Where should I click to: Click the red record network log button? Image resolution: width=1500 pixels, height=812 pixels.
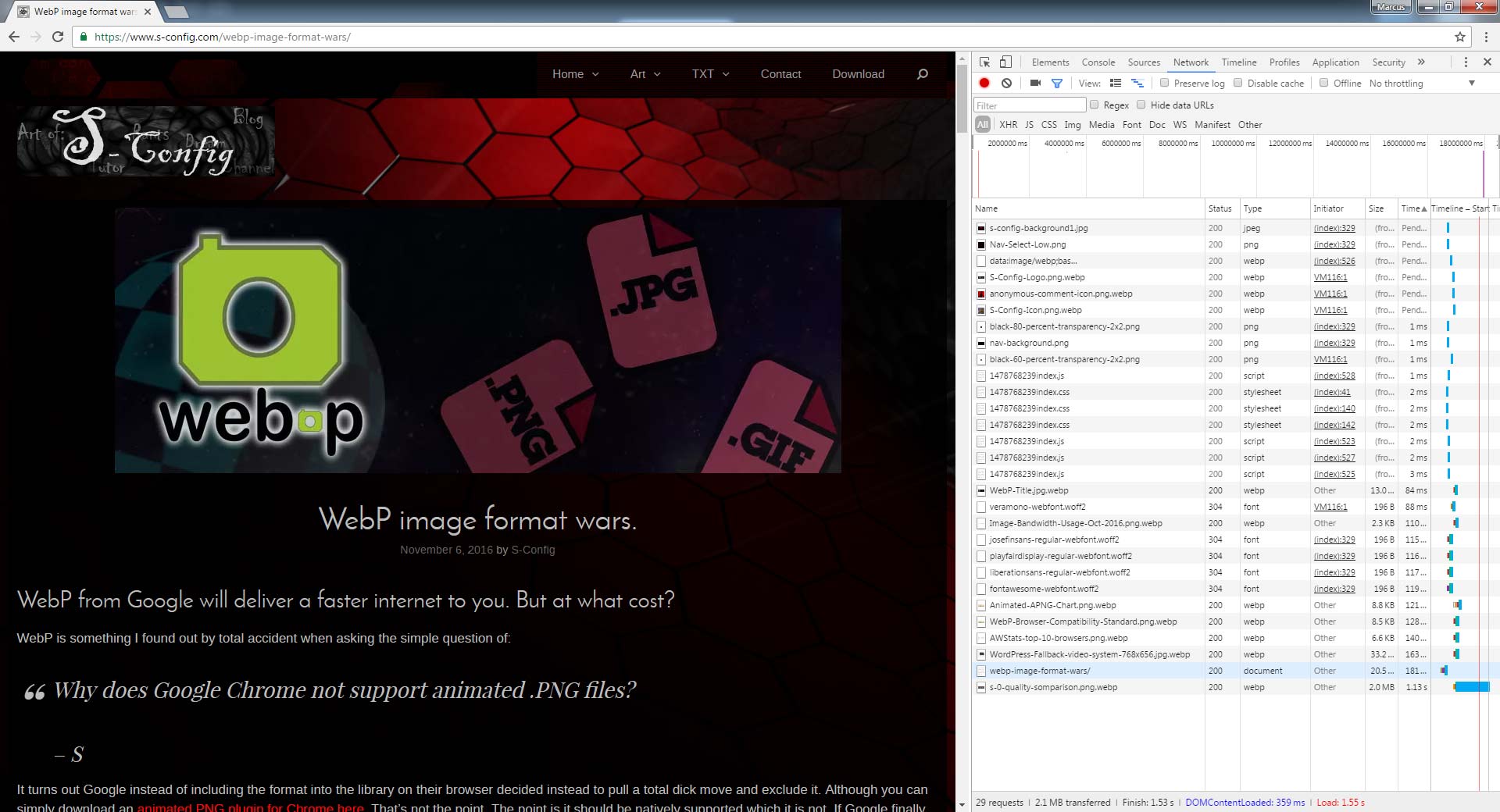984,83
